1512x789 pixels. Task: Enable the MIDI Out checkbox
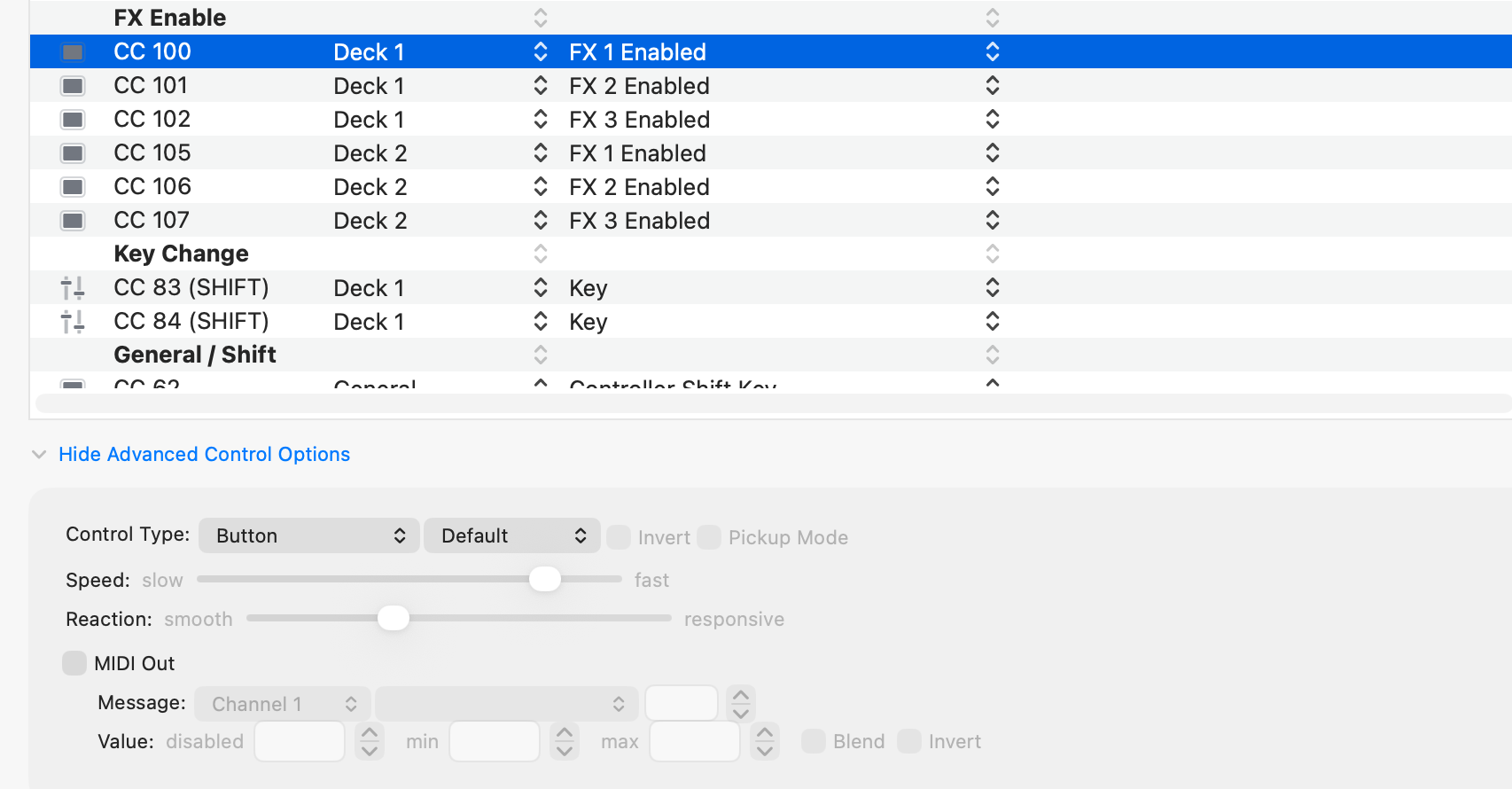point(74,663)
